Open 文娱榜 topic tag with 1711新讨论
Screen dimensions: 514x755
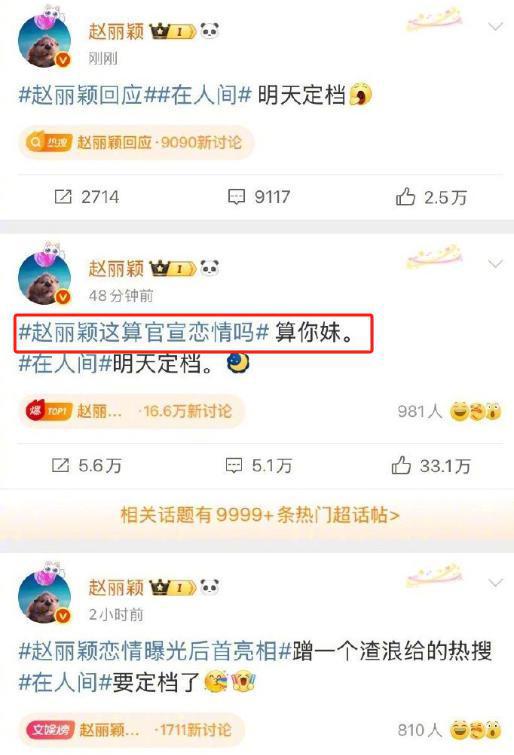pyautogui.click(x=132, y=730)
